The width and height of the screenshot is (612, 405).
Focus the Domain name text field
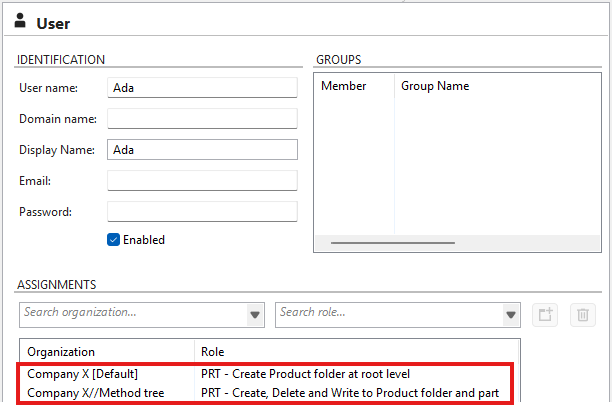pyautogui.click(x=202, y=119)
